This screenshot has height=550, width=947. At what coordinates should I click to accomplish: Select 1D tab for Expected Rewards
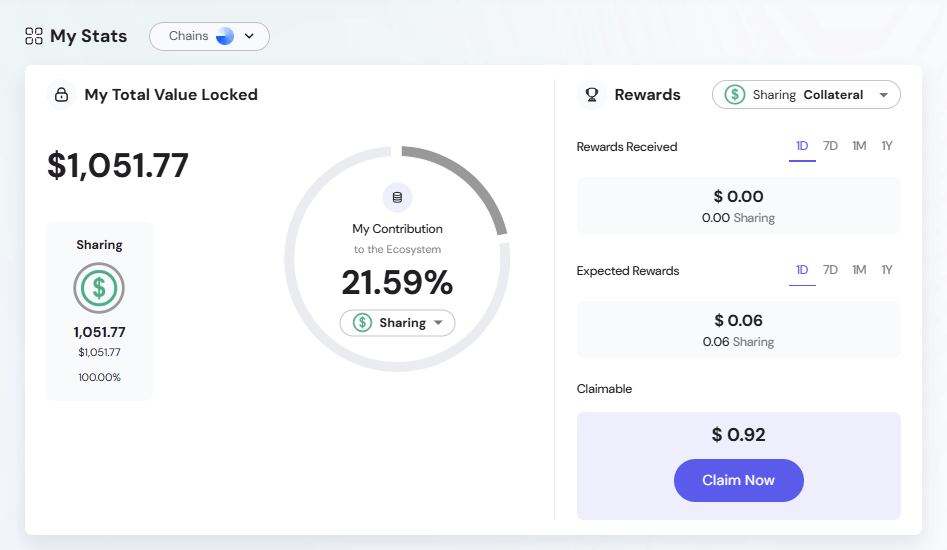[802, 270]
